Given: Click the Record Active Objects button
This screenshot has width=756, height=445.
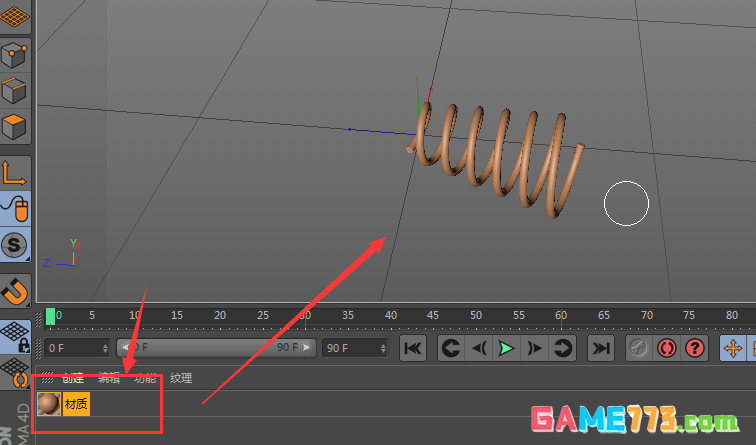Looking at the screenshot, I should (638, 348).
